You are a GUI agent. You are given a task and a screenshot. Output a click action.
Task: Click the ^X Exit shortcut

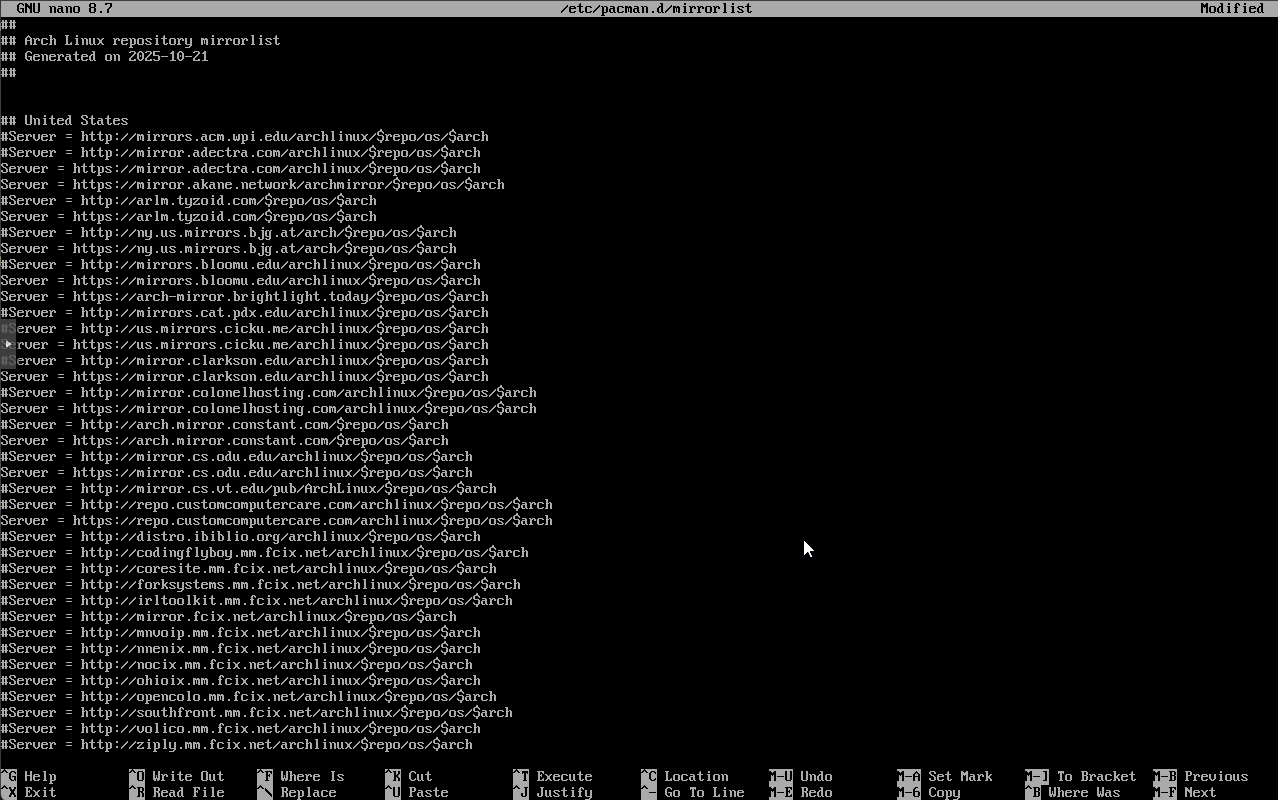29,792
